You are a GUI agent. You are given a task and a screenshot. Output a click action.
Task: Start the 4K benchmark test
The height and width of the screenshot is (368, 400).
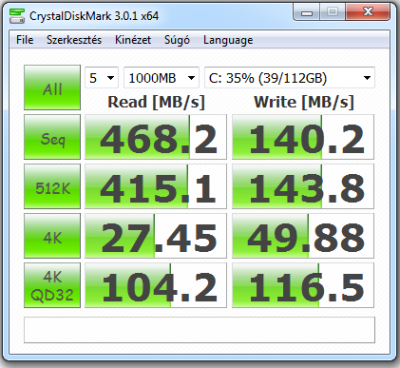52,236
